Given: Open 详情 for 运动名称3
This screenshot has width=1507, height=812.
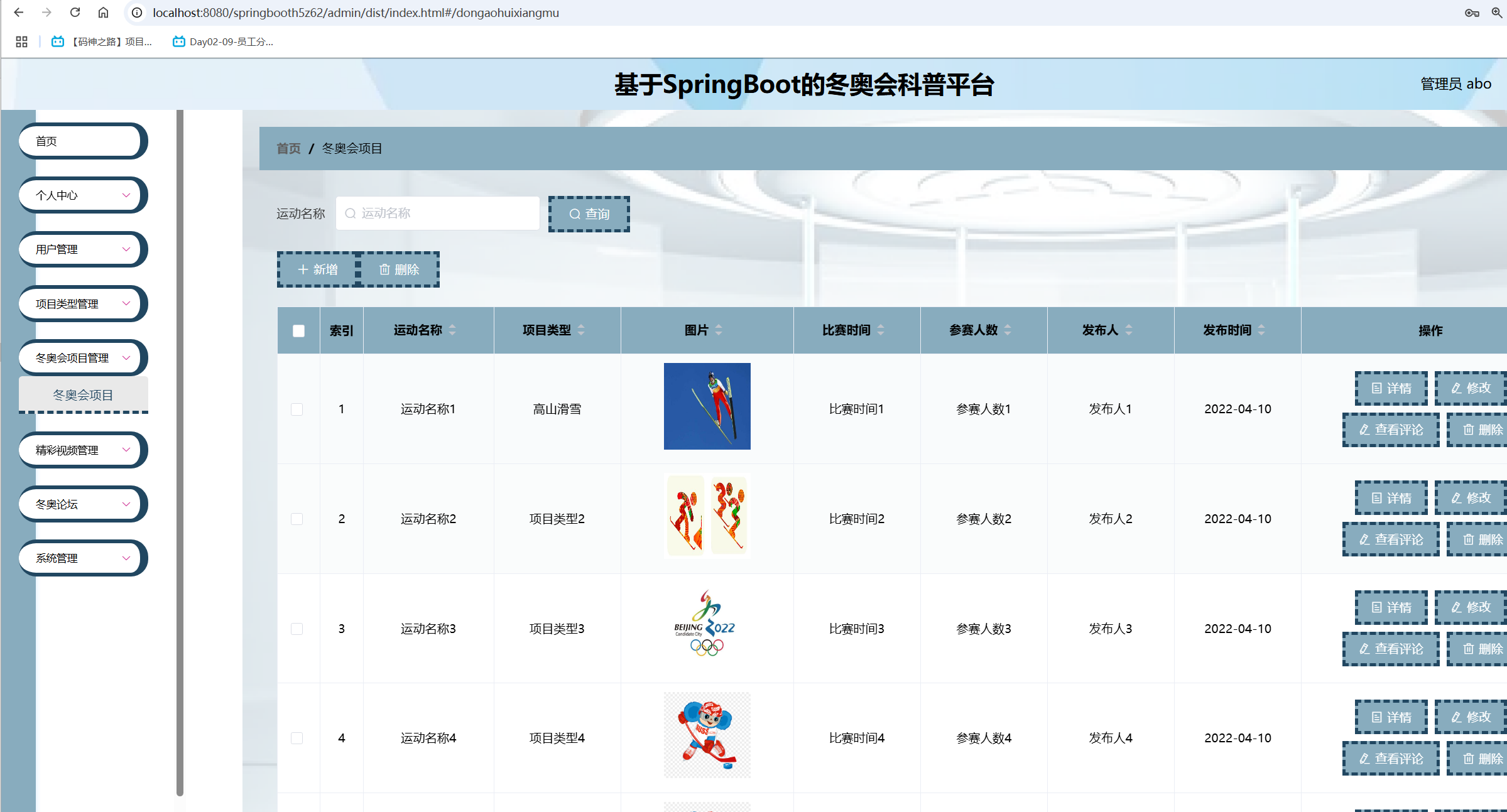Looking at the screenshot, I should tap(1391, 607).
